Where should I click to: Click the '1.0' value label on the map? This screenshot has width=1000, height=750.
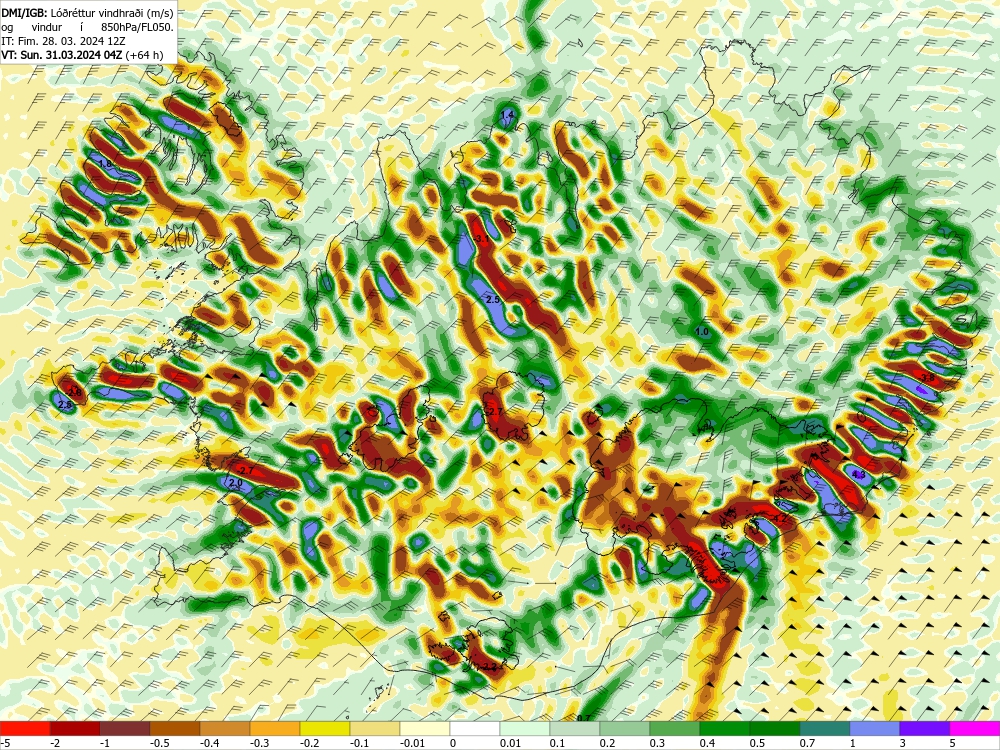pyautogui.click(x=702, y=332)
